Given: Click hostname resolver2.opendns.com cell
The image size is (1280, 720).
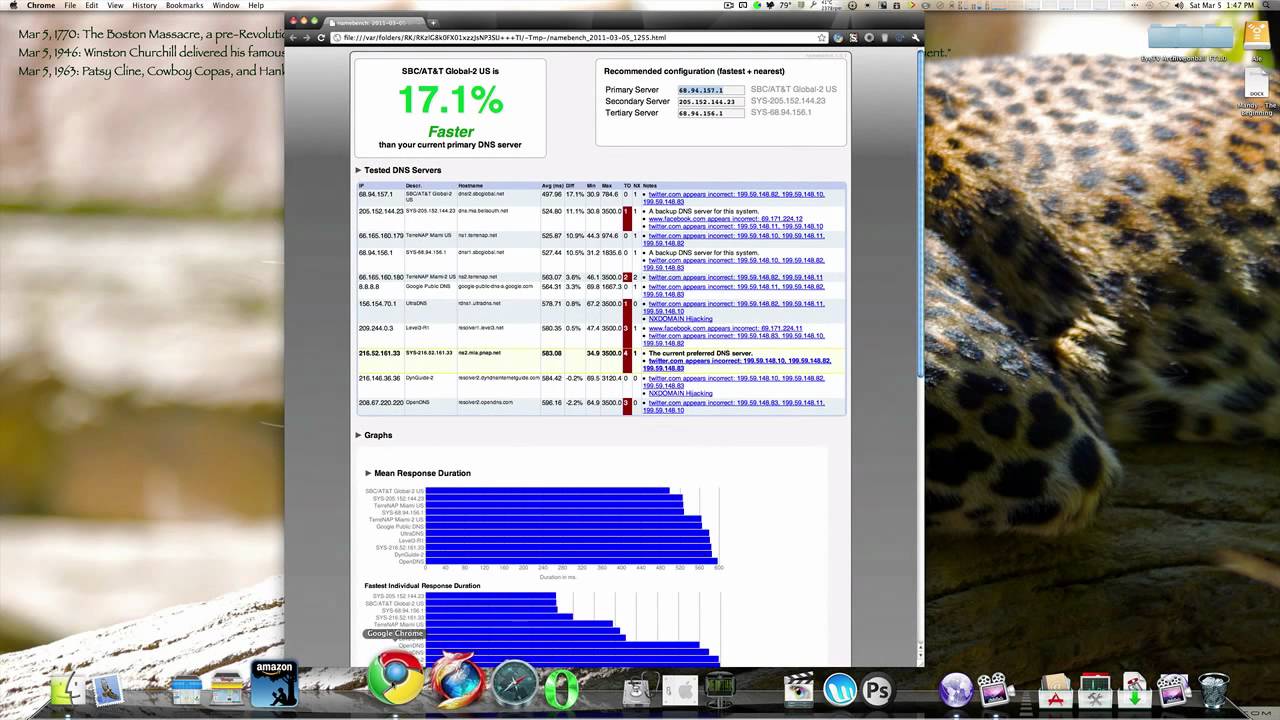Looking at the screenshot, I should point(485,402).
